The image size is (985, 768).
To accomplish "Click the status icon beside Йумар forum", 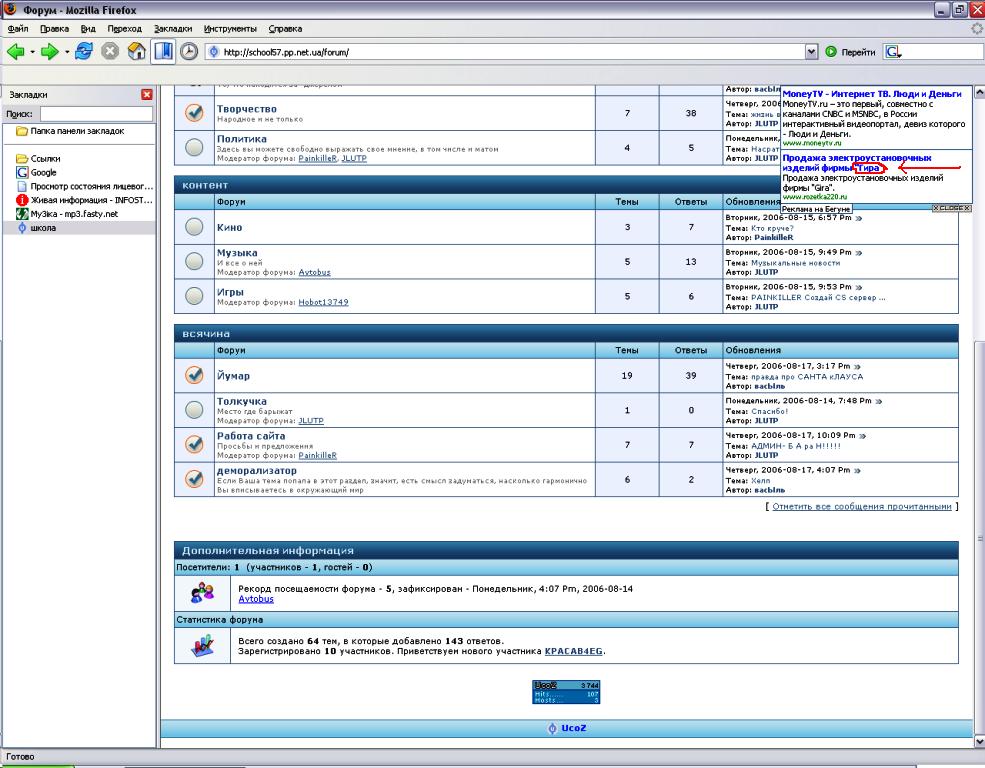I will (x=195, y=375).
